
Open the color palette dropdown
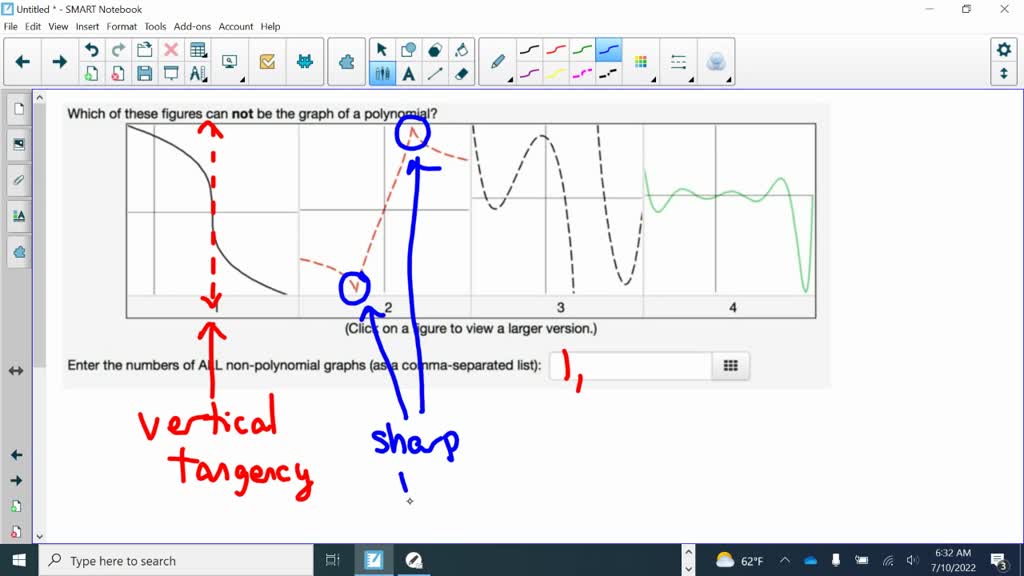pos(641,62)
